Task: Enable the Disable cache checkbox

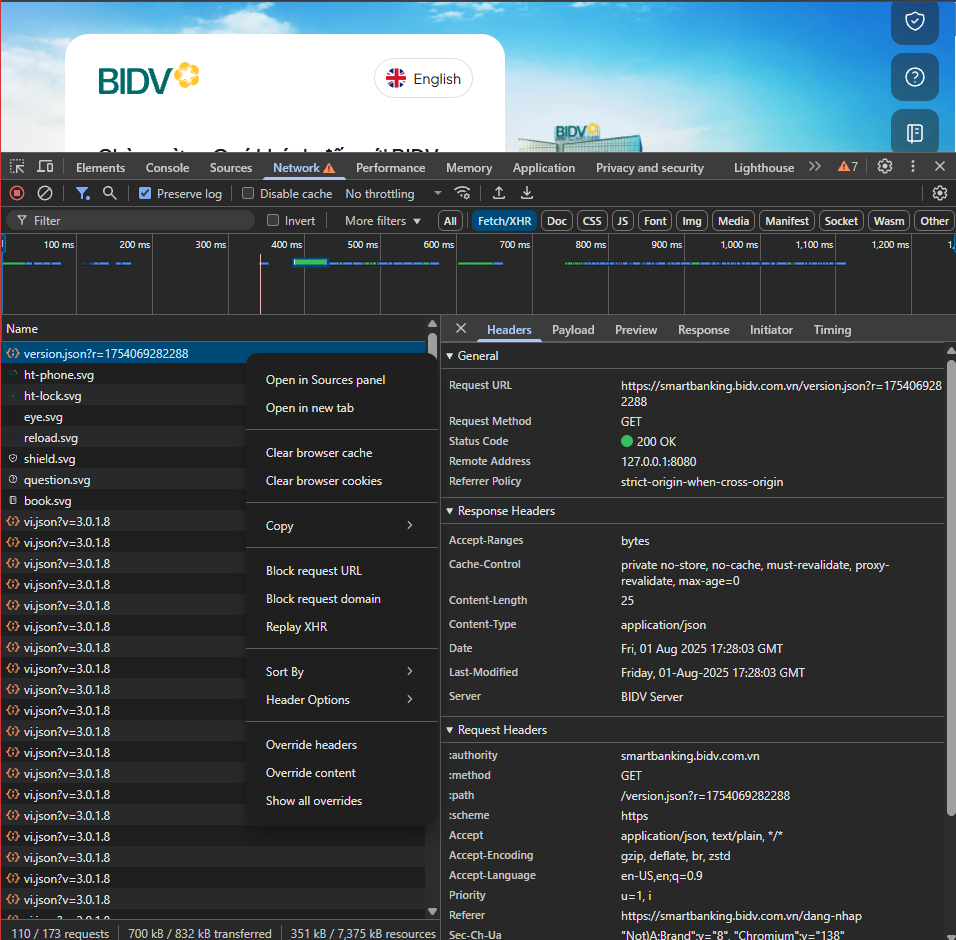Action: tap(249, 194)
